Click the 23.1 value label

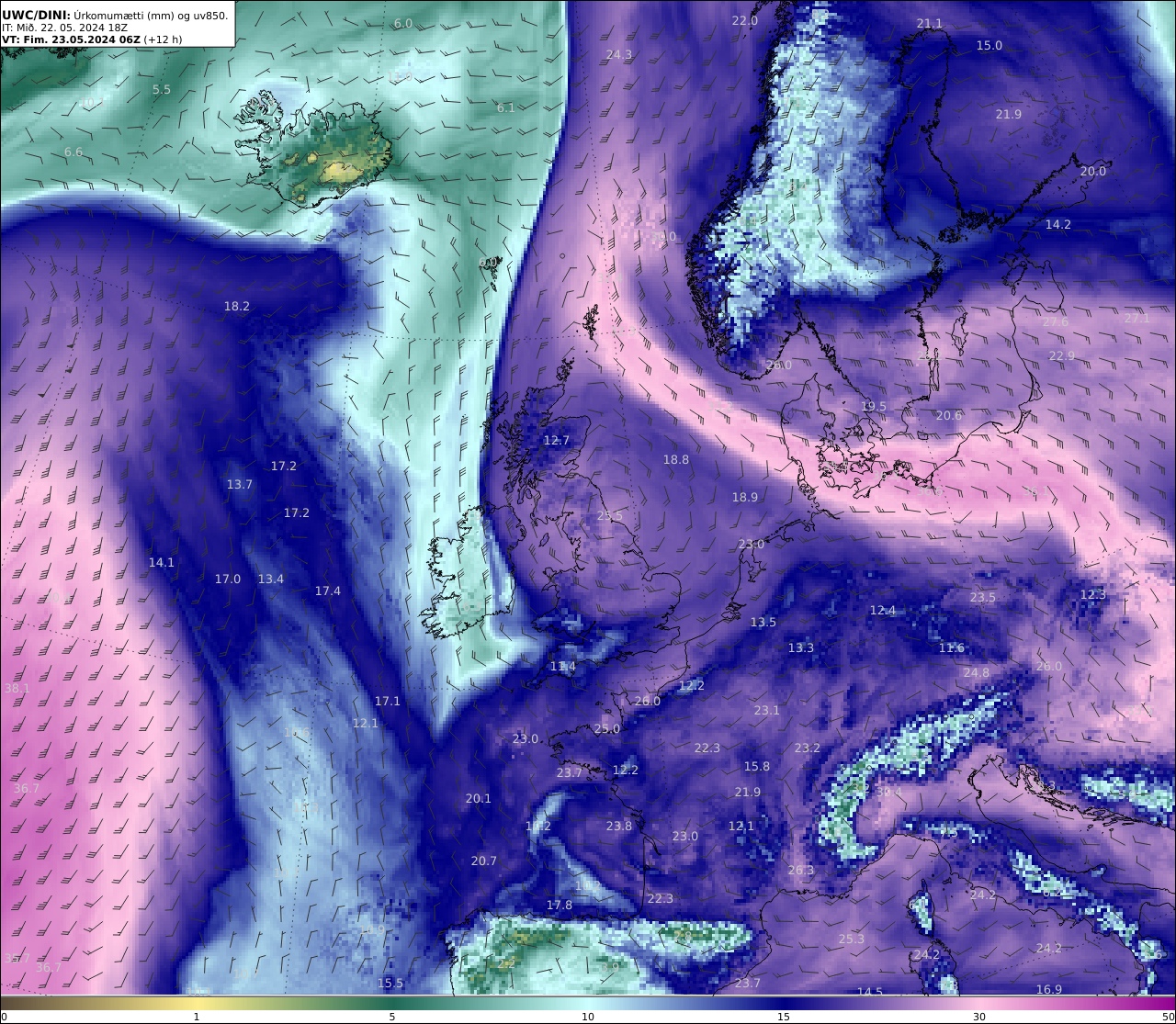point(766,710)
